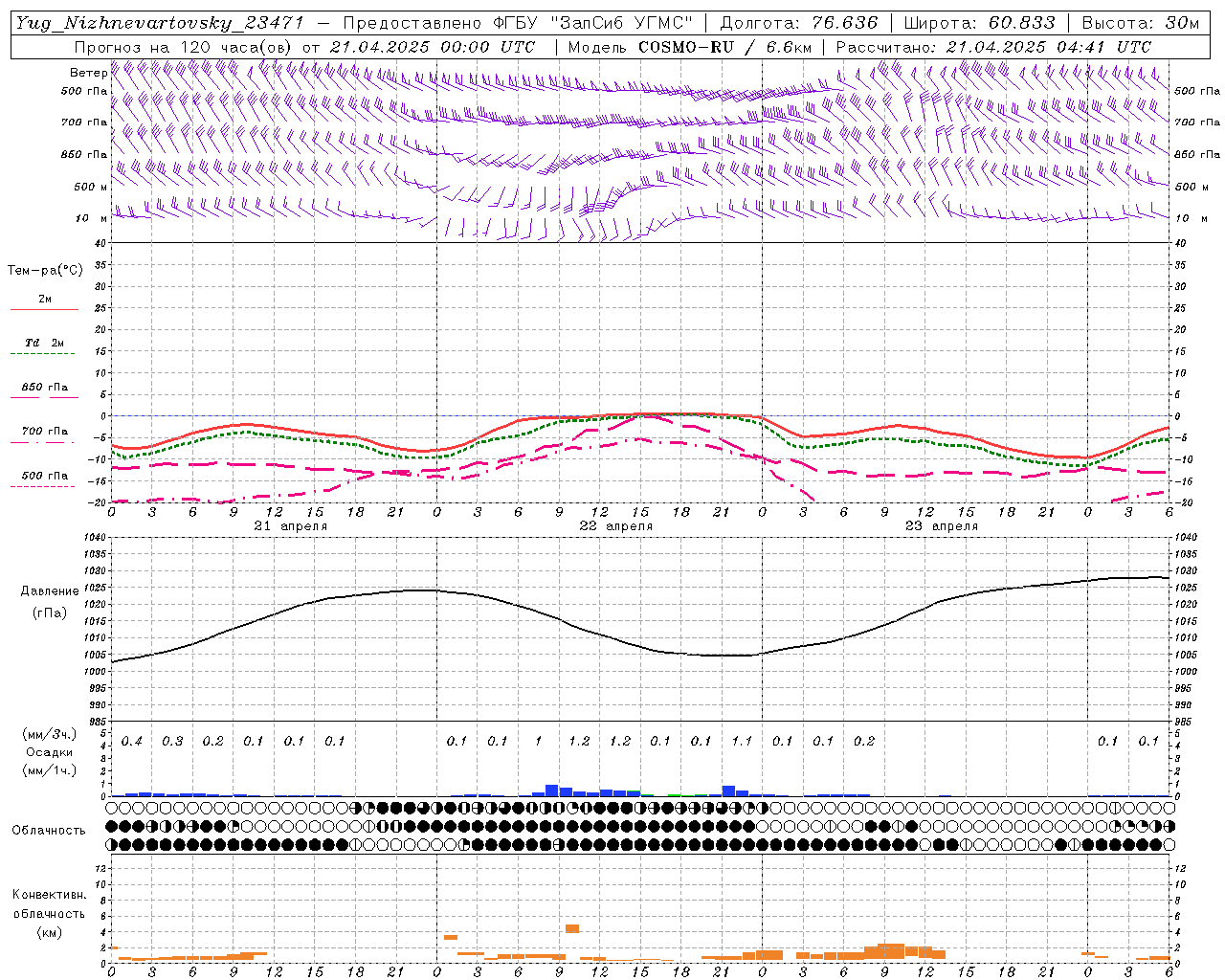Click the '22 апреля' date label

[x=615, y=526]
